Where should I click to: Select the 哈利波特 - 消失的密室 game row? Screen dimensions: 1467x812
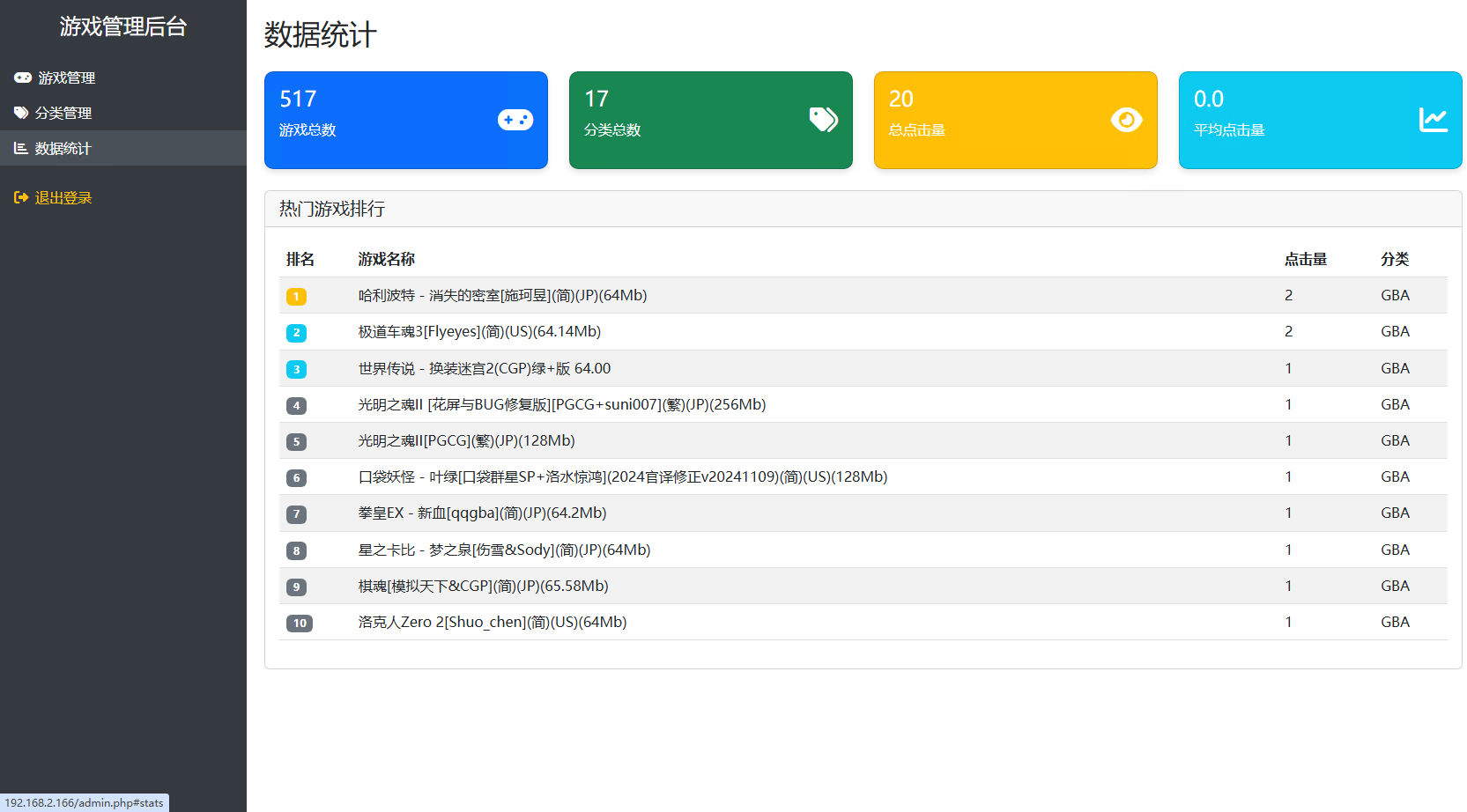point(502,296)
